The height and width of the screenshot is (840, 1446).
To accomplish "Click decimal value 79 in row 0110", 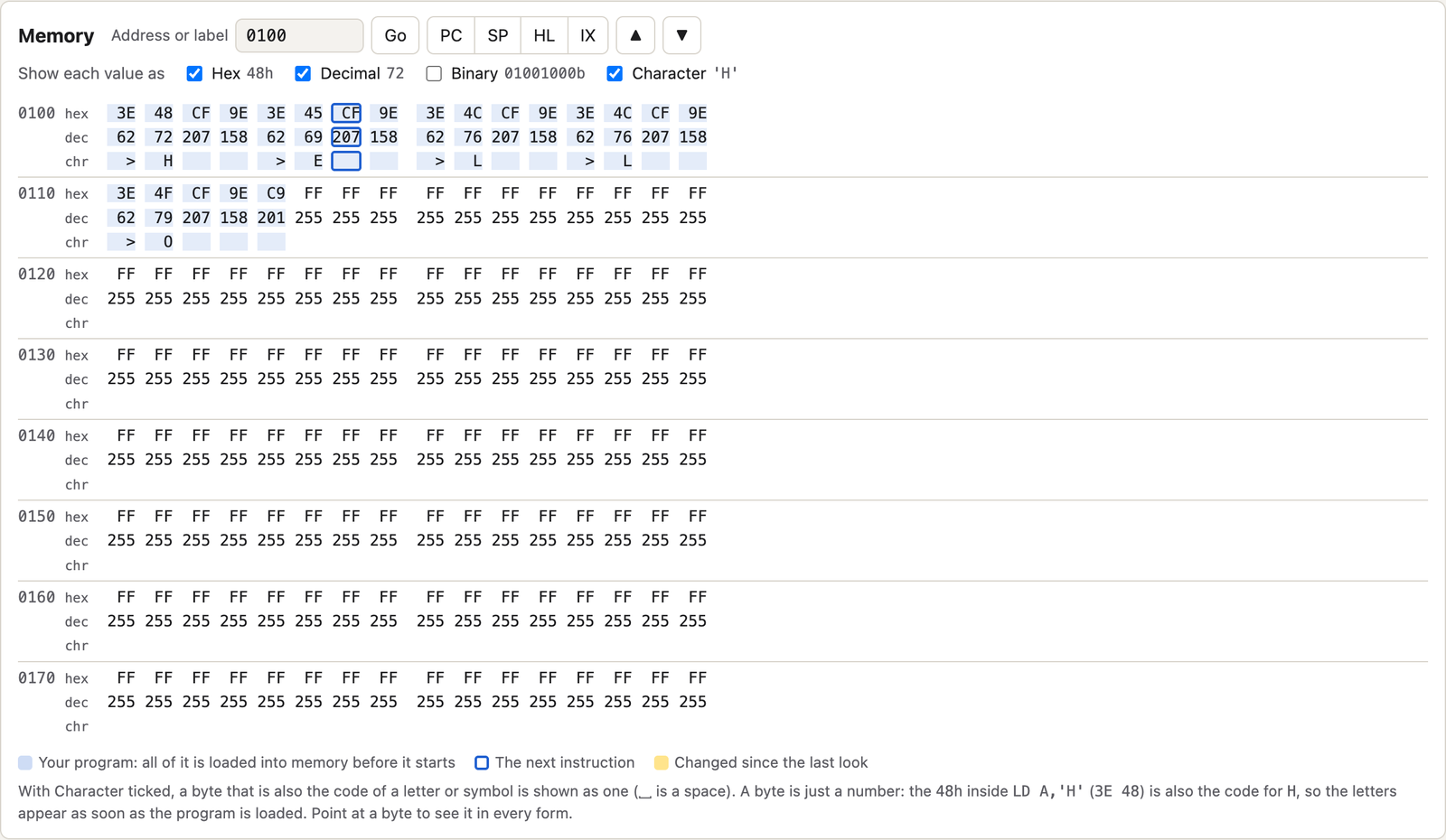I will pyautogui.click(x=159, y=218).
